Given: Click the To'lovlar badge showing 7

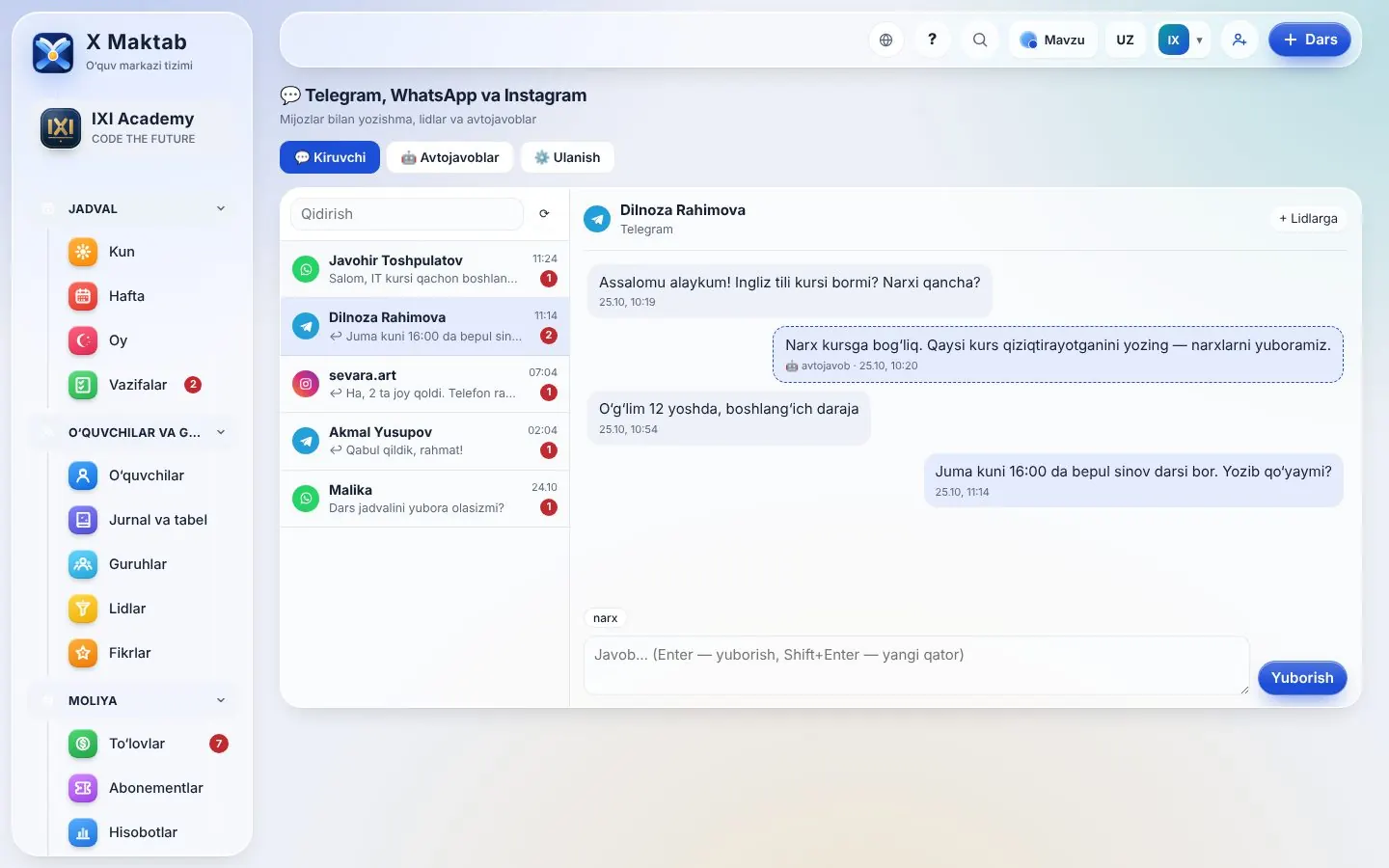Looking at the screenshot, I should point(219,744).
